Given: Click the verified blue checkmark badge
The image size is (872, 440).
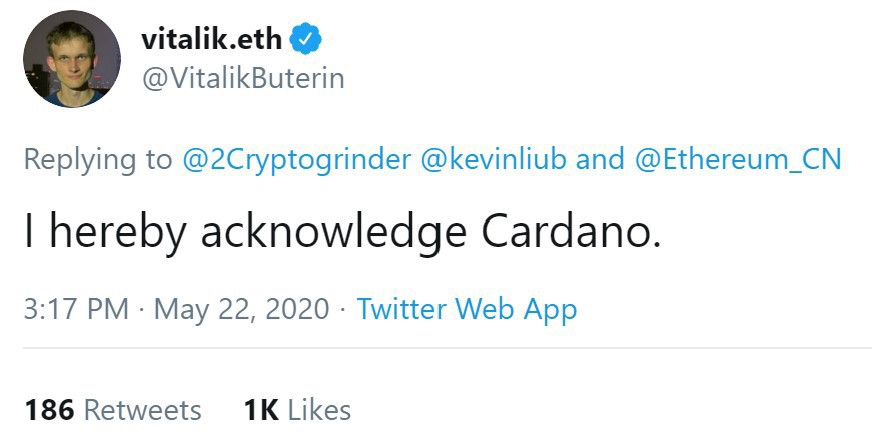Looking at the screenshot, I should pos(306,39).
